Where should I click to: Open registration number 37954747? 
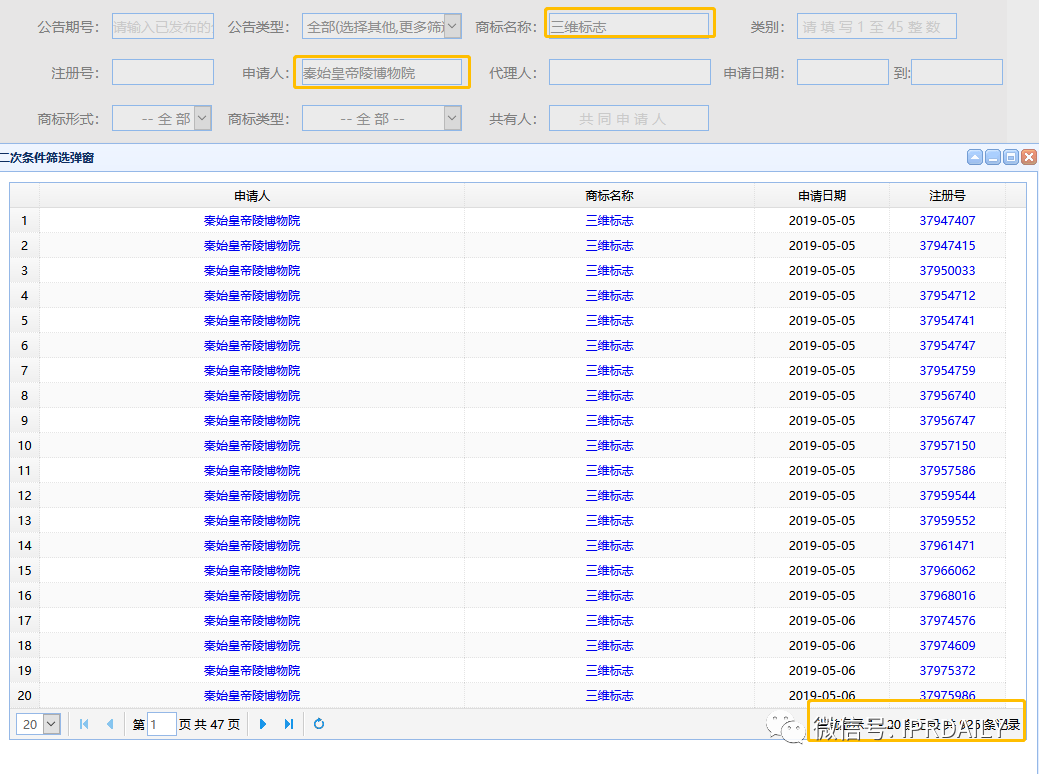pyautogui.click(x=947, y=345)
